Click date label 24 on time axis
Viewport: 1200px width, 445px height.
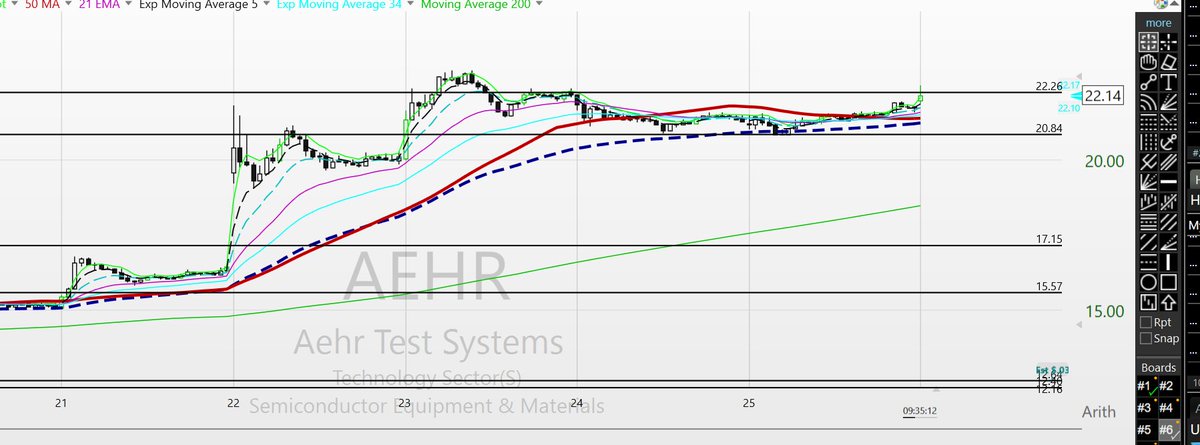[578, 402]
